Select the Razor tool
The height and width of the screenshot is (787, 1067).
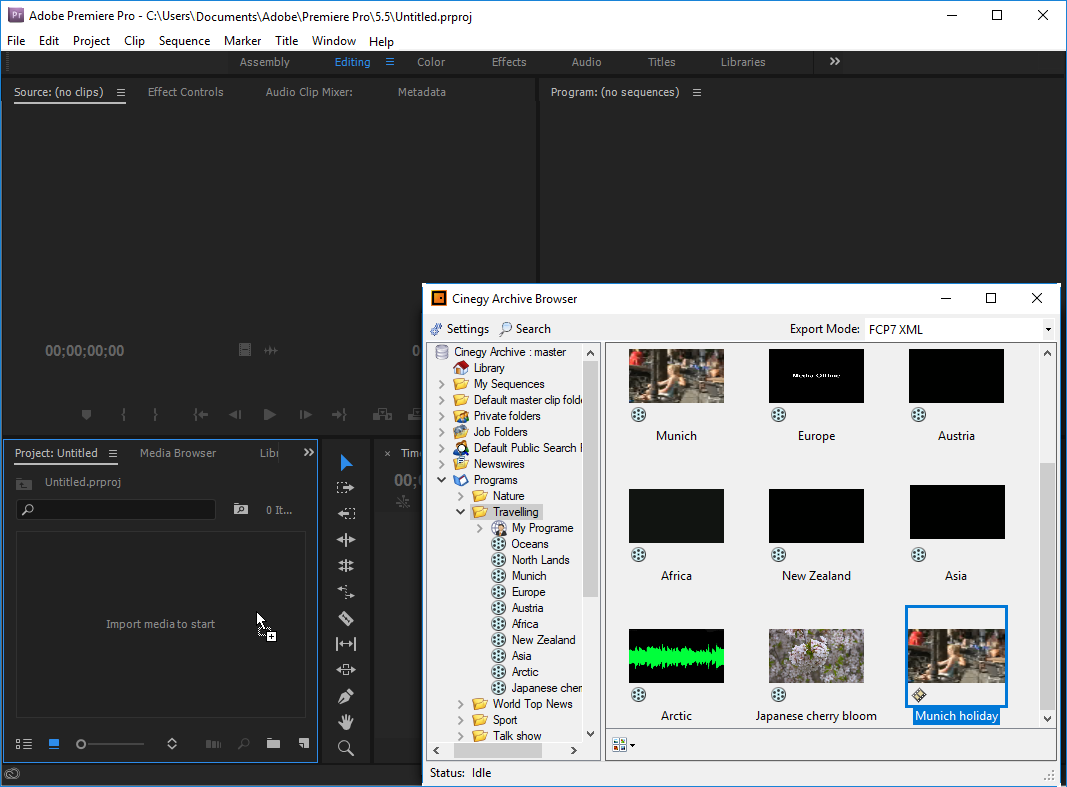tap(346, 618)
